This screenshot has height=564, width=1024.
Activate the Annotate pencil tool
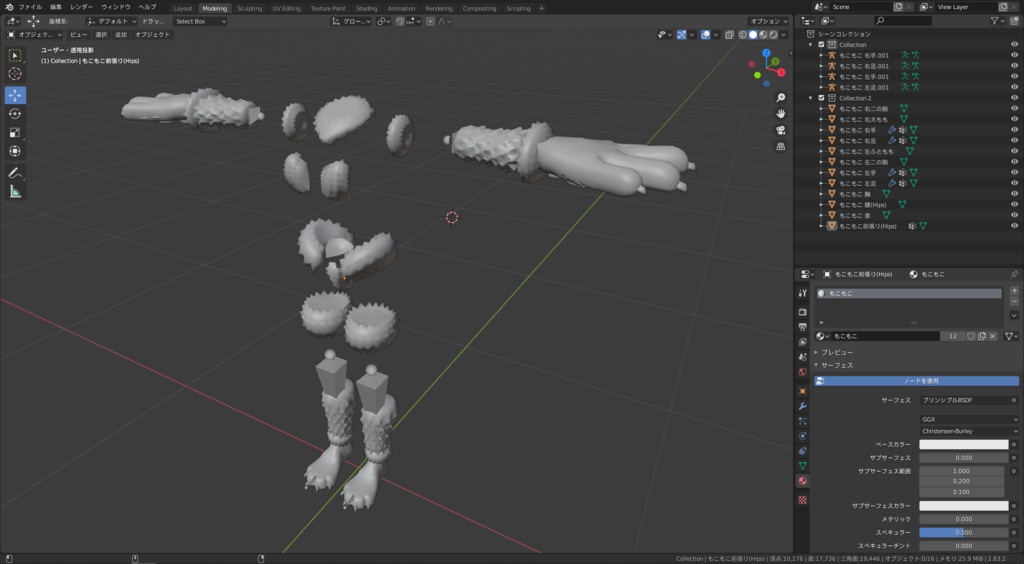point(15,173)
